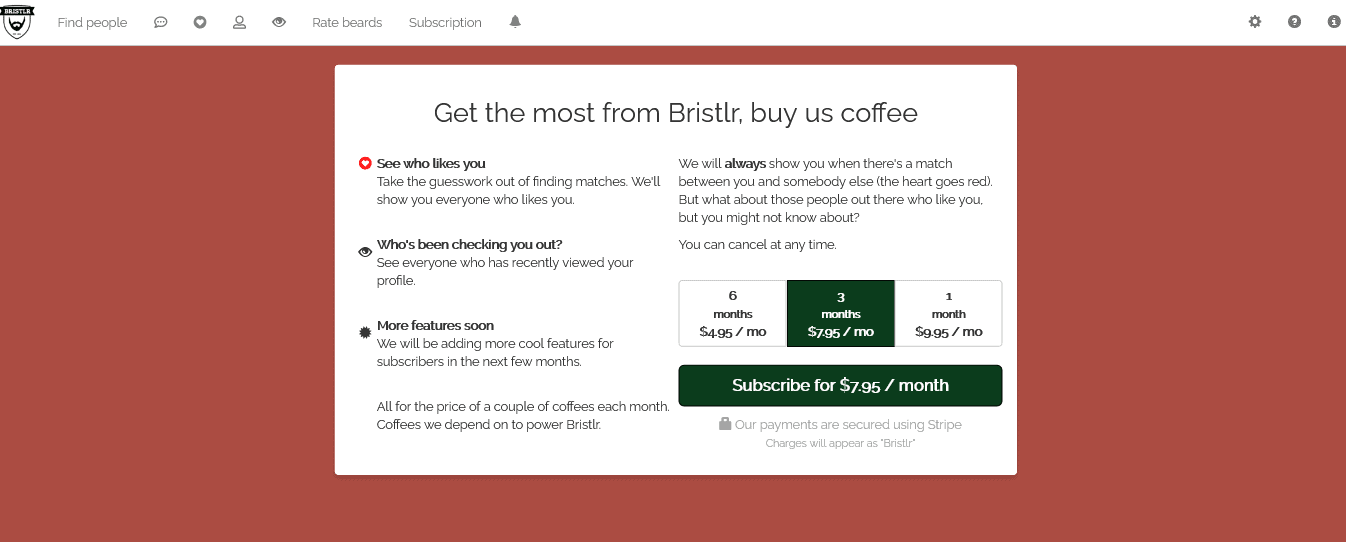The image size is (1348, 542).
Task: Open the Rate beards page
Action: point(347,22)
